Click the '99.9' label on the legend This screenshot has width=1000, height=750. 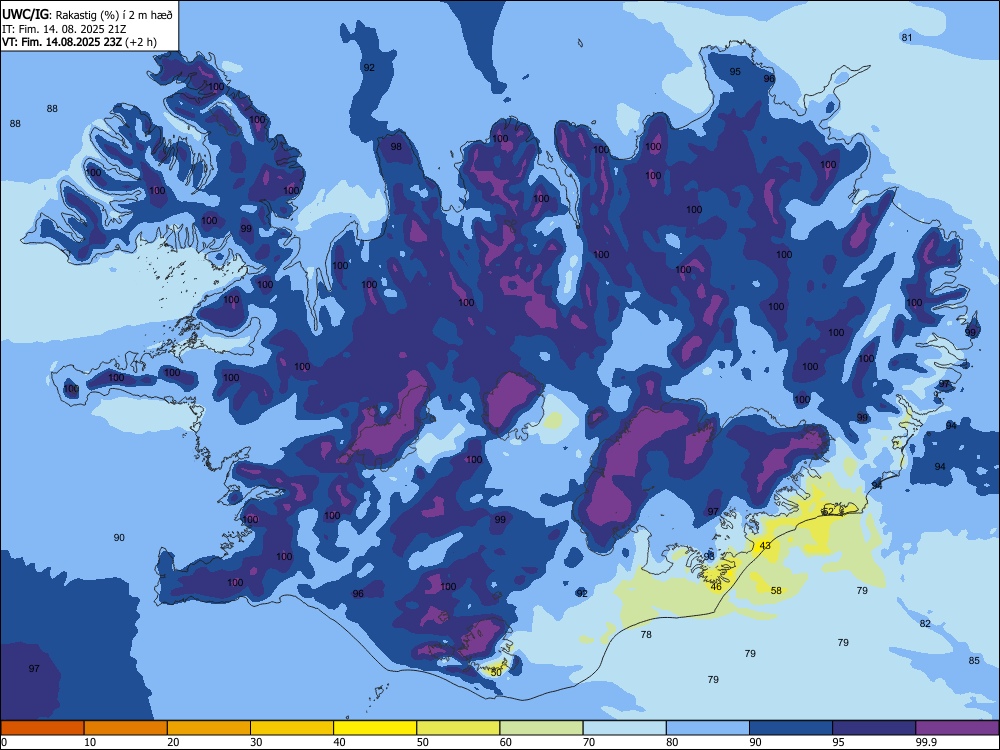click(926, 742)
